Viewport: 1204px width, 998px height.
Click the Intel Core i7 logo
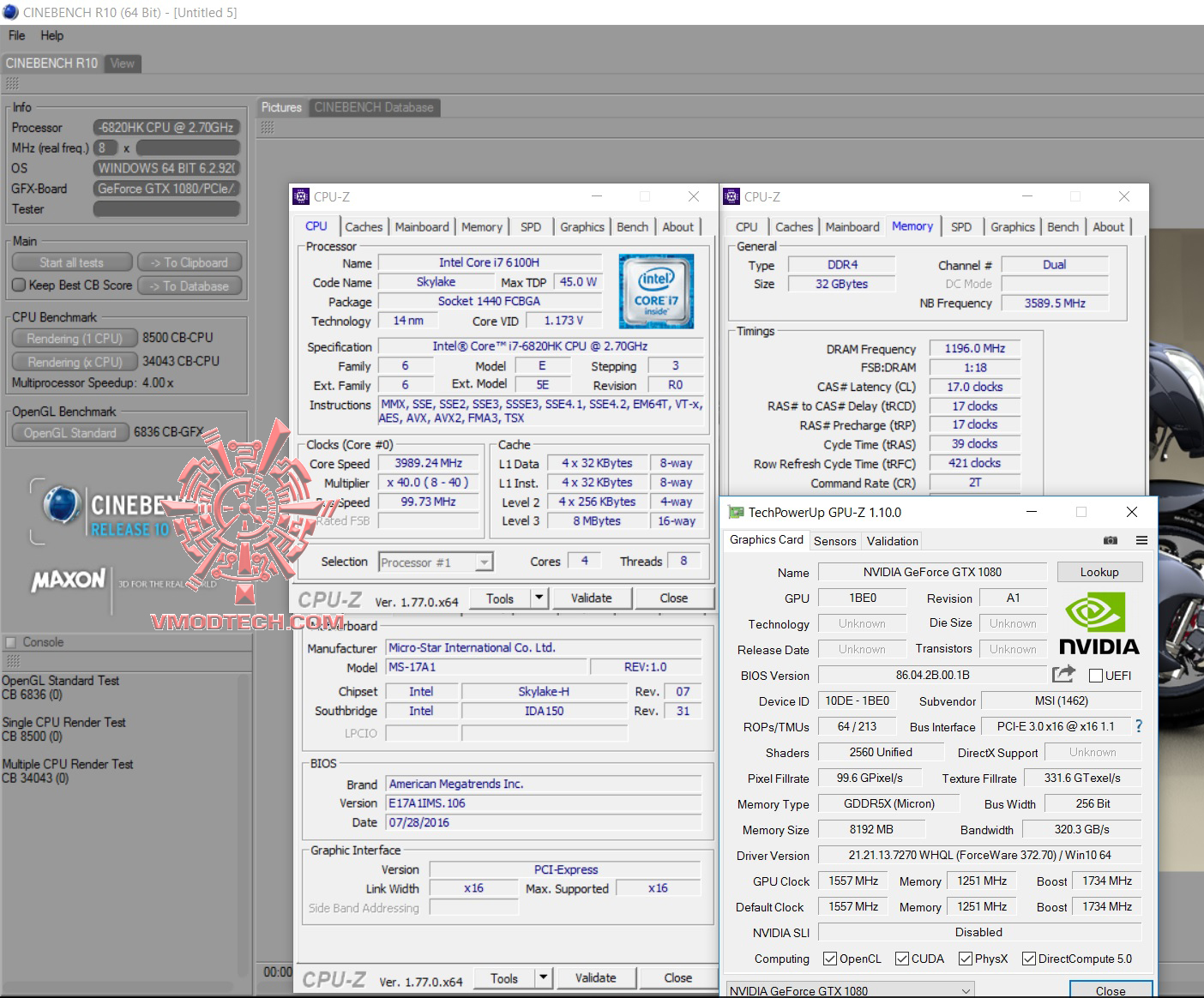coord(656,291)
